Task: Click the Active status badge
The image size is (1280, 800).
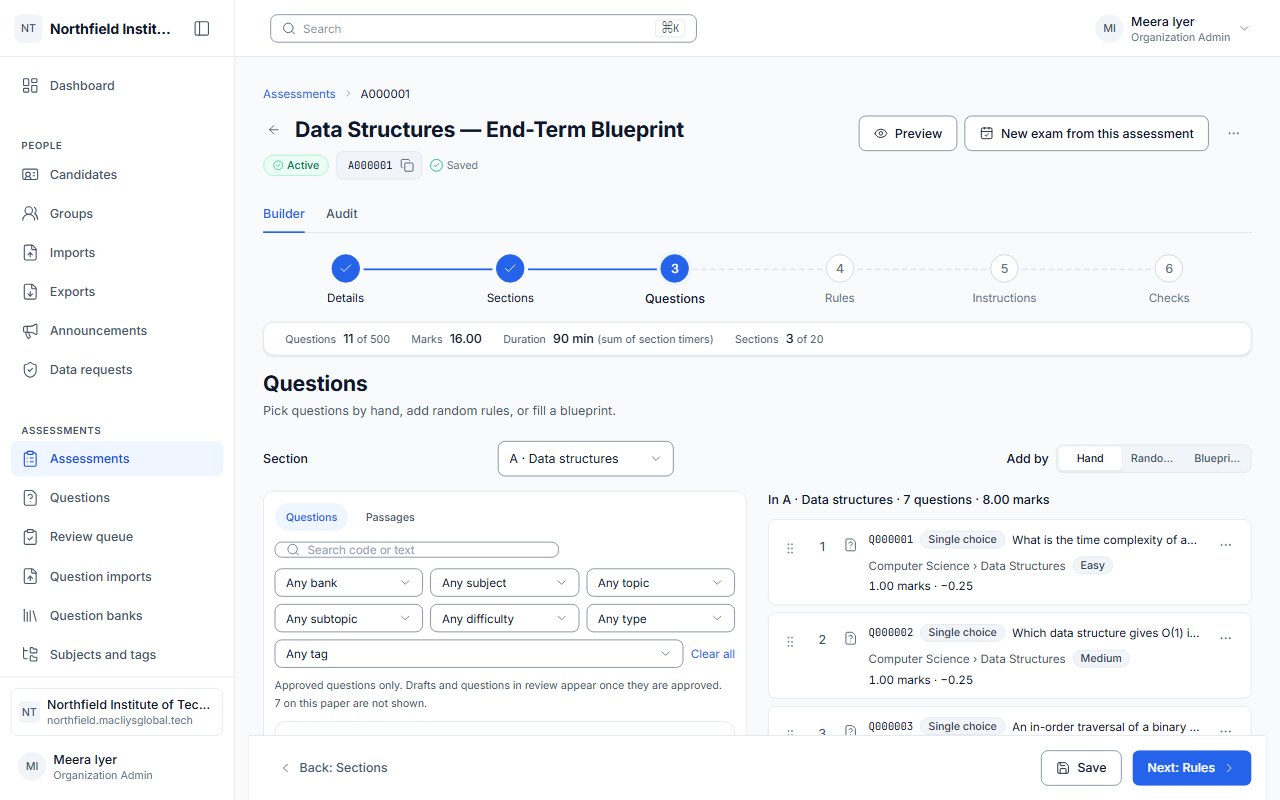Action: click(x=296, y=166)
